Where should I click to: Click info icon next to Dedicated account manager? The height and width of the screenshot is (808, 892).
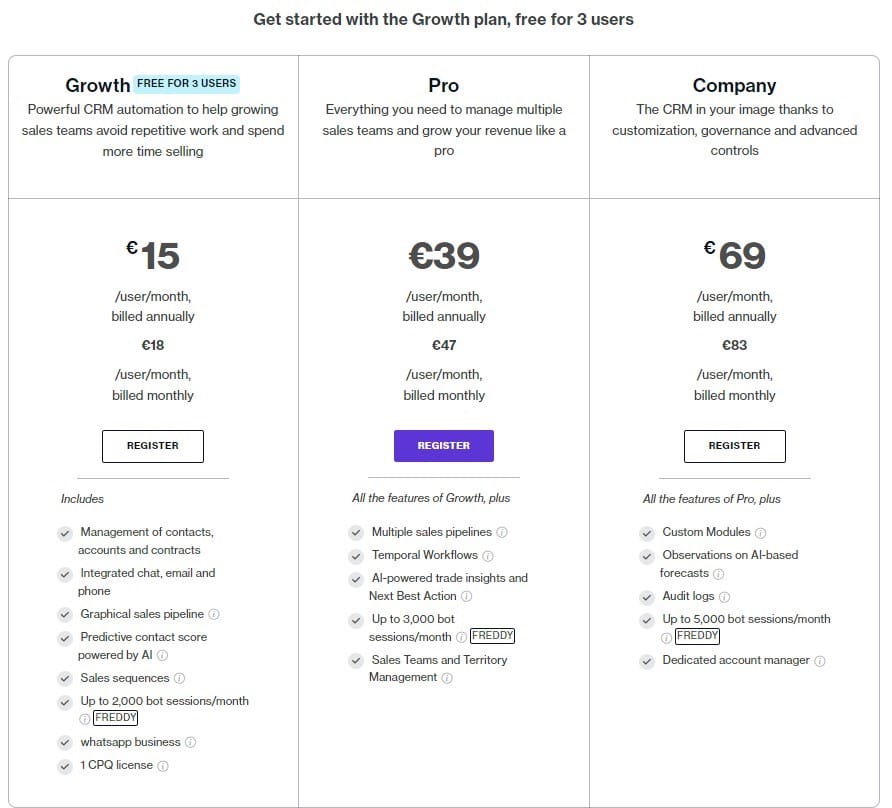820,661
